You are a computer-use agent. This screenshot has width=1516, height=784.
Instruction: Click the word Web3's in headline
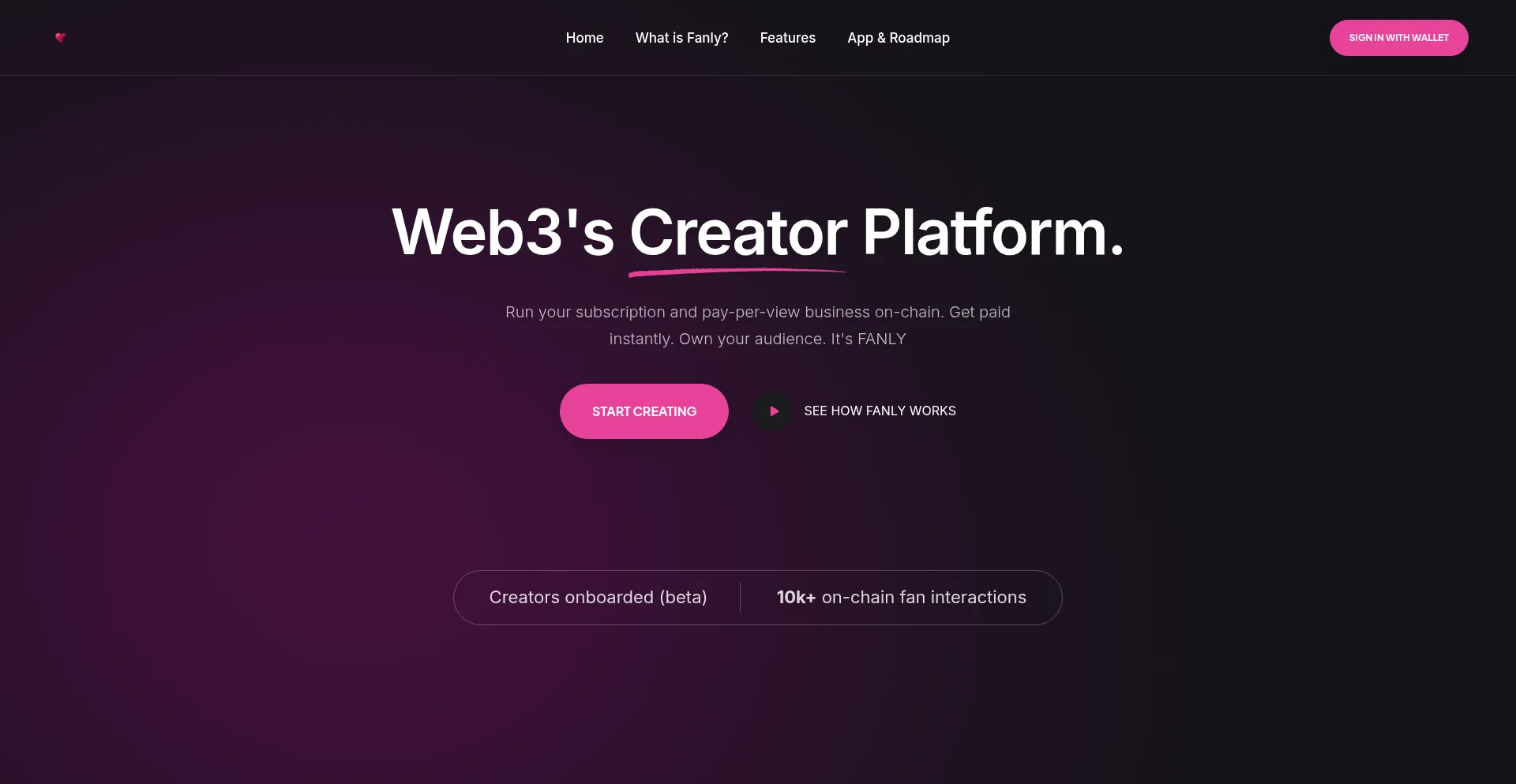pos(503,232)
